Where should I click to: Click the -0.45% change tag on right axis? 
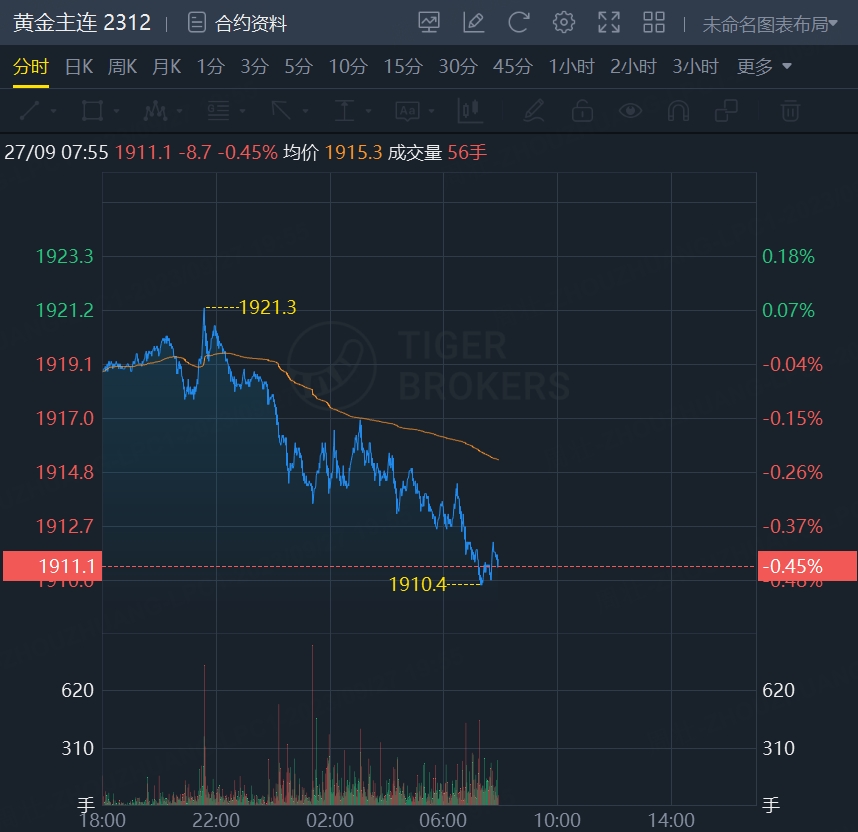(807, 566)
